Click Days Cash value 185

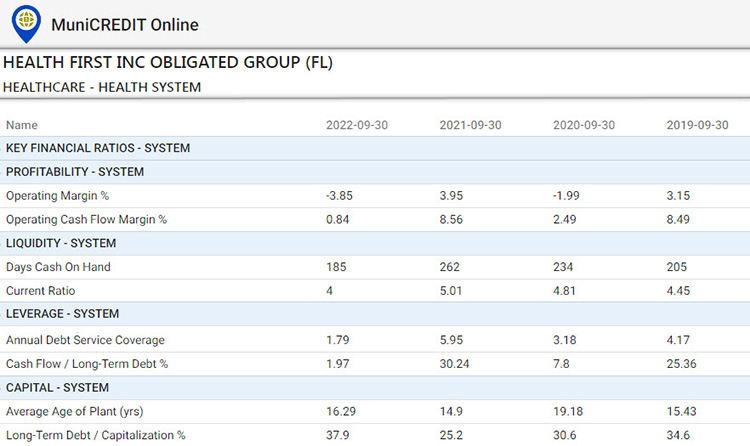click(x=336, y=267)
